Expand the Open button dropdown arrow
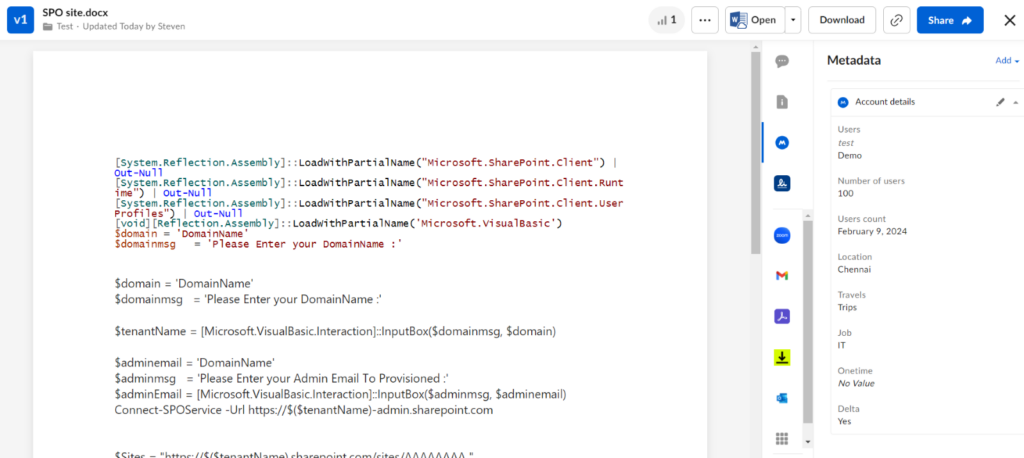 [x=793, y=20]
